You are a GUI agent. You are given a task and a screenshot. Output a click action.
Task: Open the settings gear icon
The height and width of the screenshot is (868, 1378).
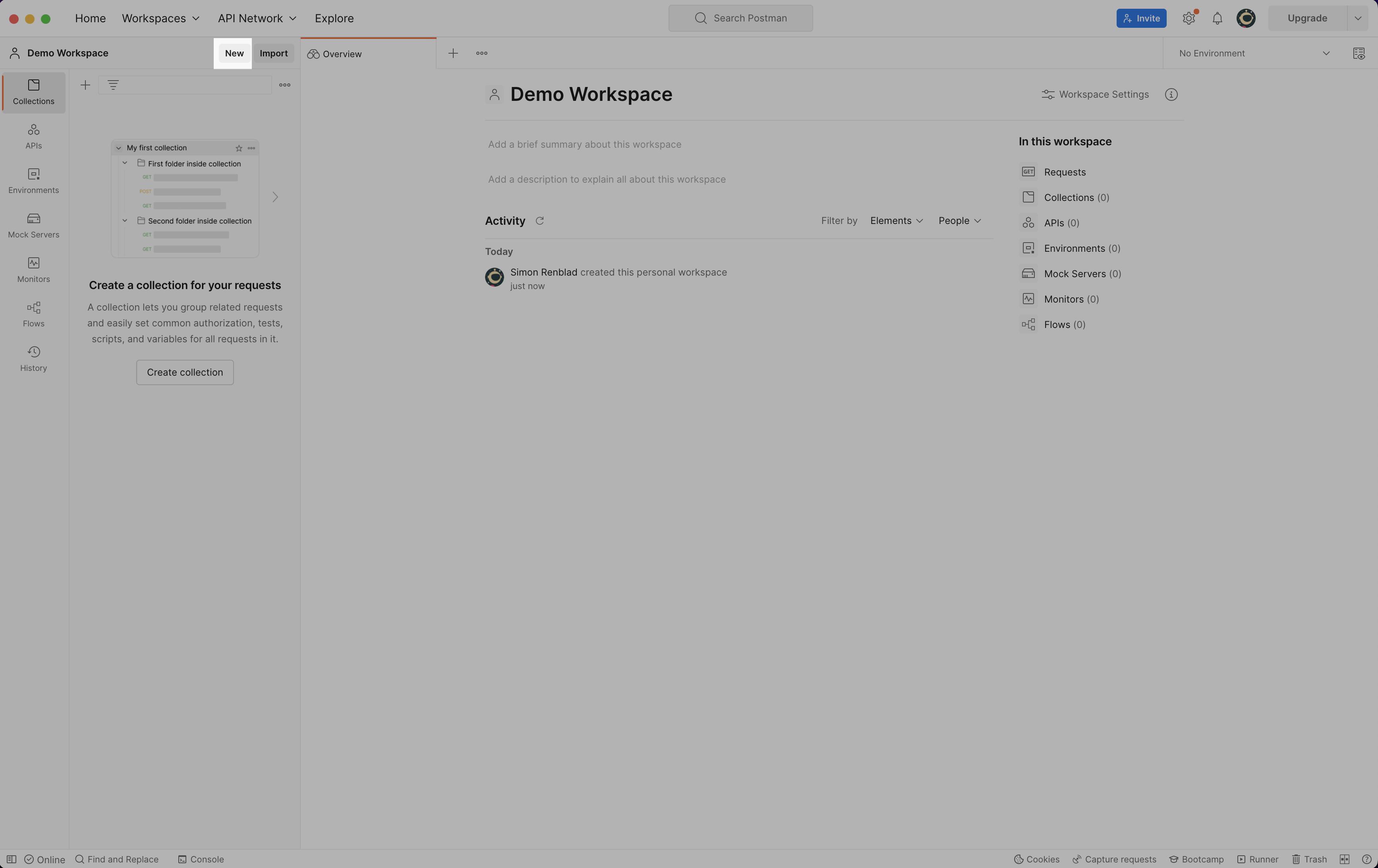click(x=1189, y=18)
